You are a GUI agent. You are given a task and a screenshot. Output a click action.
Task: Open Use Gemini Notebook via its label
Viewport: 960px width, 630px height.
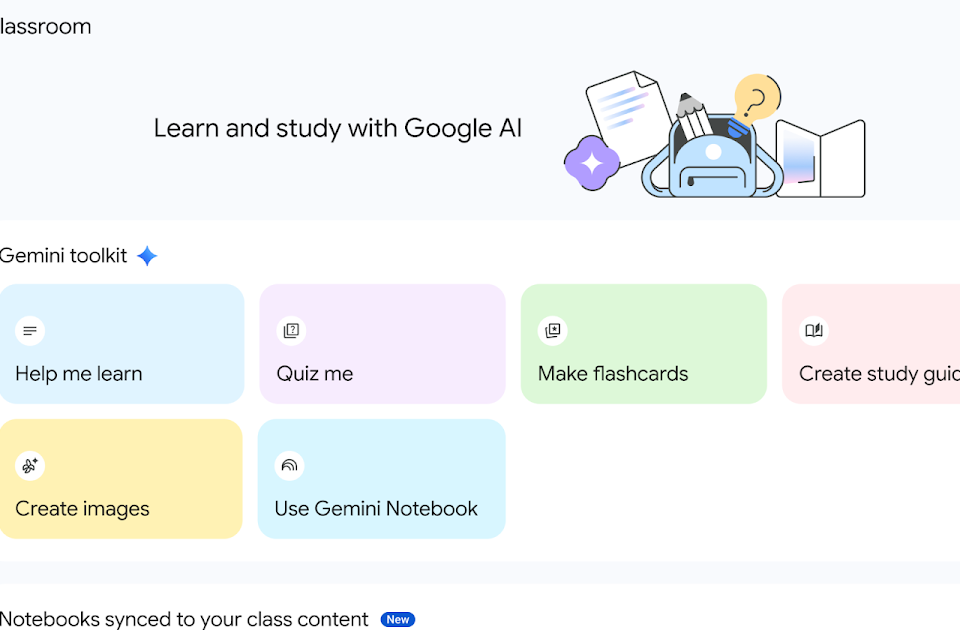[x=376, y=509]
